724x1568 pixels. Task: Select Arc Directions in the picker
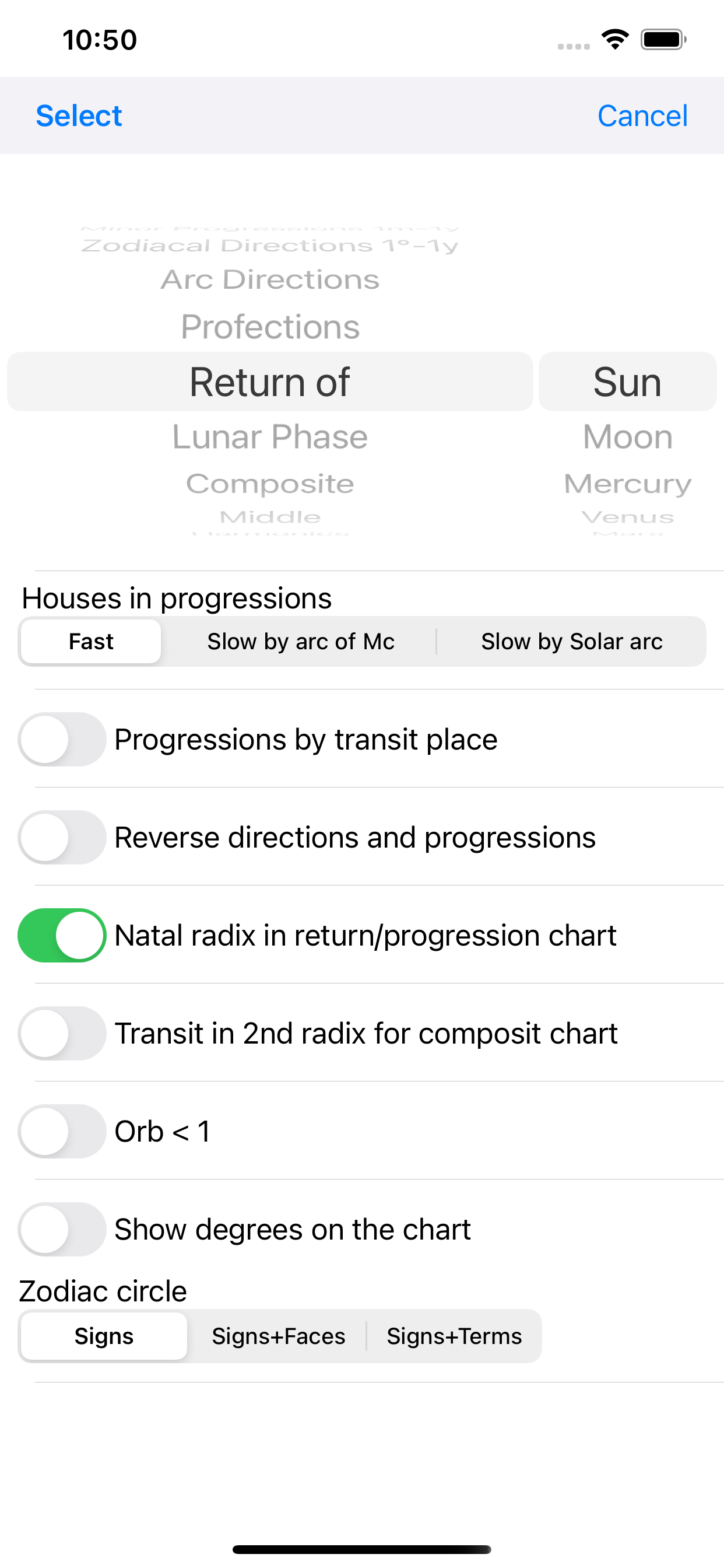pos(270,280)
